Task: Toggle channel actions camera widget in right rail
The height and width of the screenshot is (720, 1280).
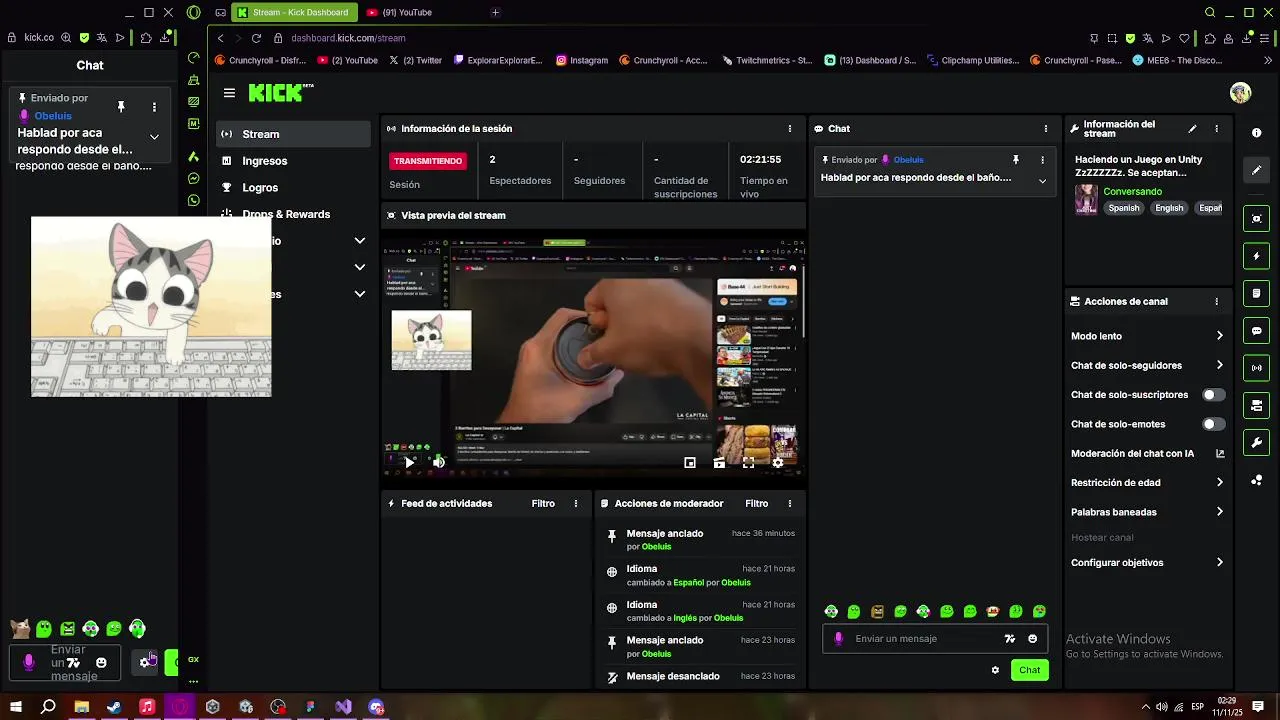Action: click(x=1257, y=405)
